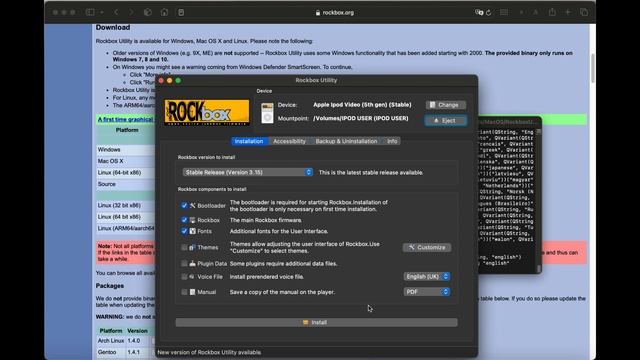Uncheck the Fonts checkbox
This screenshot has height=360, width=640.
(x=184, y=231)
